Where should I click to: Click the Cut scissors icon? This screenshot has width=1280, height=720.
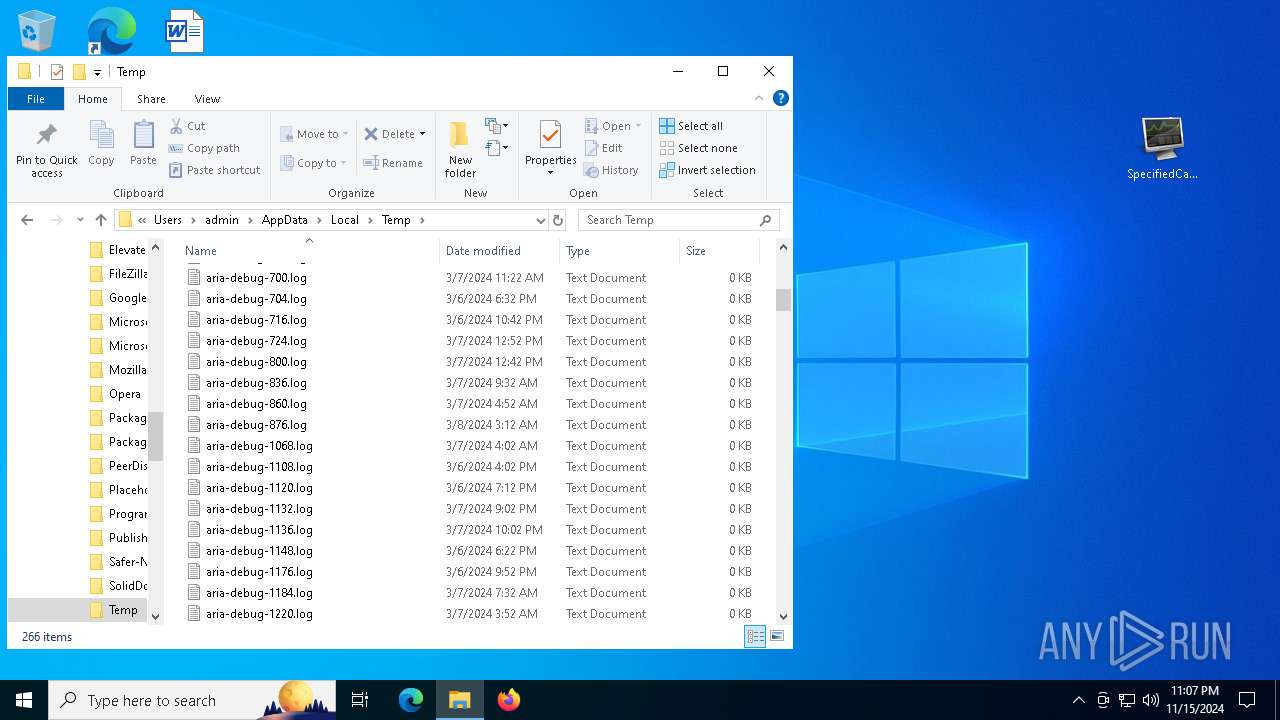176,126
